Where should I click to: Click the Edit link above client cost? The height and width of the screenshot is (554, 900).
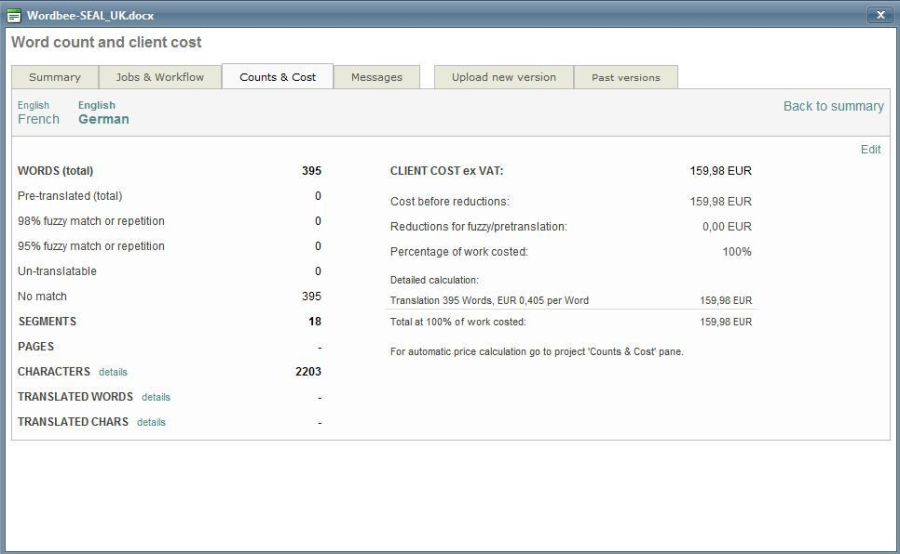(870, 150)
